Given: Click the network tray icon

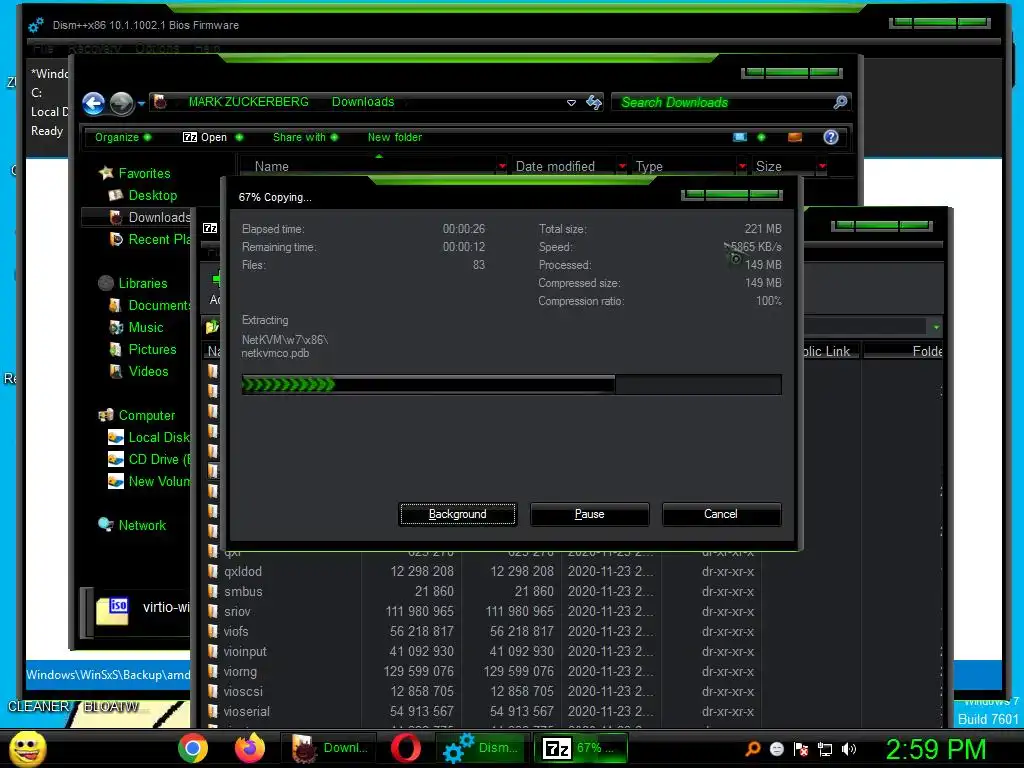Looking at the screenshot, I should coord(825,749).
